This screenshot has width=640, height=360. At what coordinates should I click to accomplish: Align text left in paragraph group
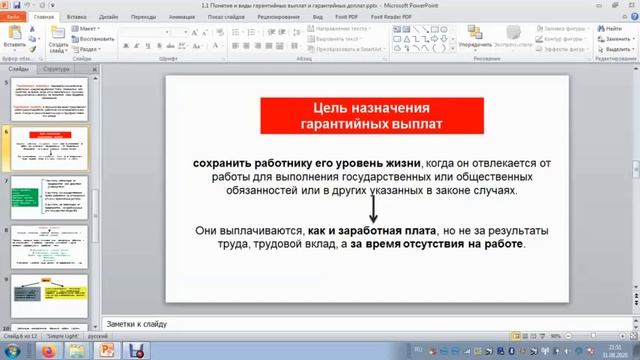point(236,46)
